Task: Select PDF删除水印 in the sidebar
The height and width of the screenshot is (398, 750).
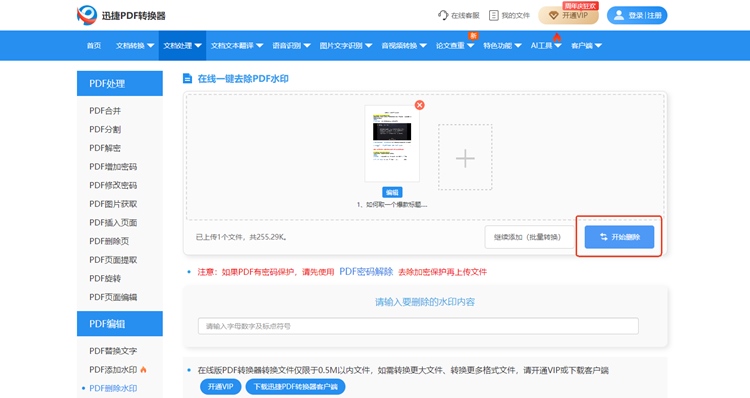Action: [x=113, y=388]
